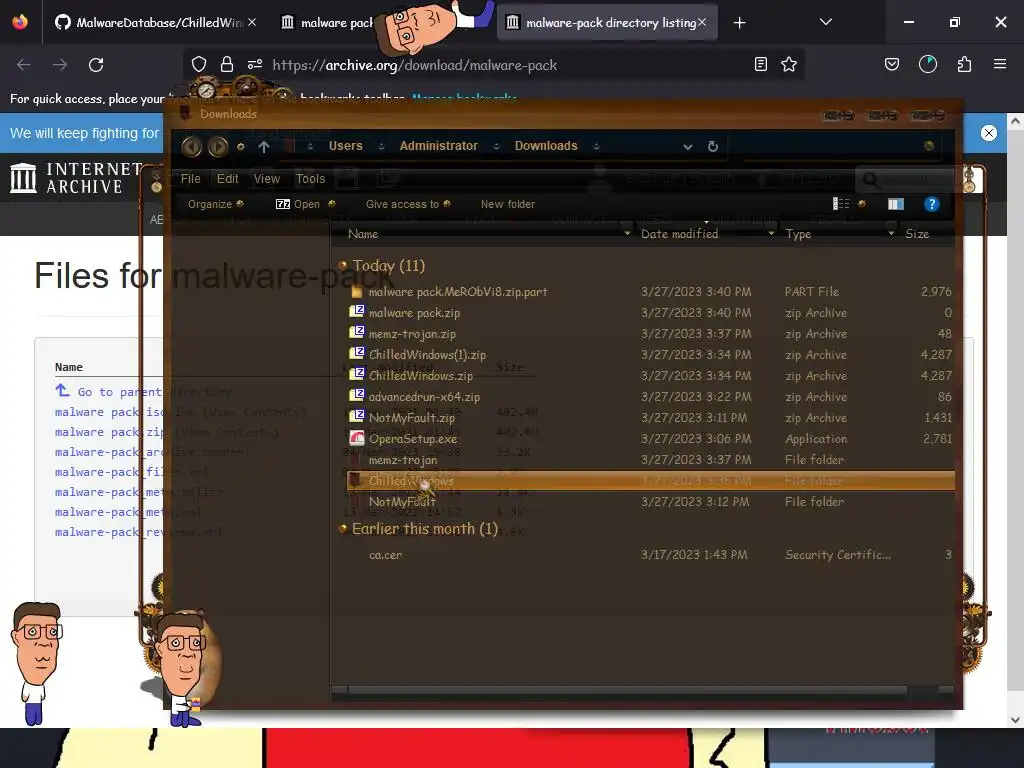This screenshot has width=1024, height=768.
Task: Refresh the Downloads folder in Explorer
Action: [x=713, y=146]
